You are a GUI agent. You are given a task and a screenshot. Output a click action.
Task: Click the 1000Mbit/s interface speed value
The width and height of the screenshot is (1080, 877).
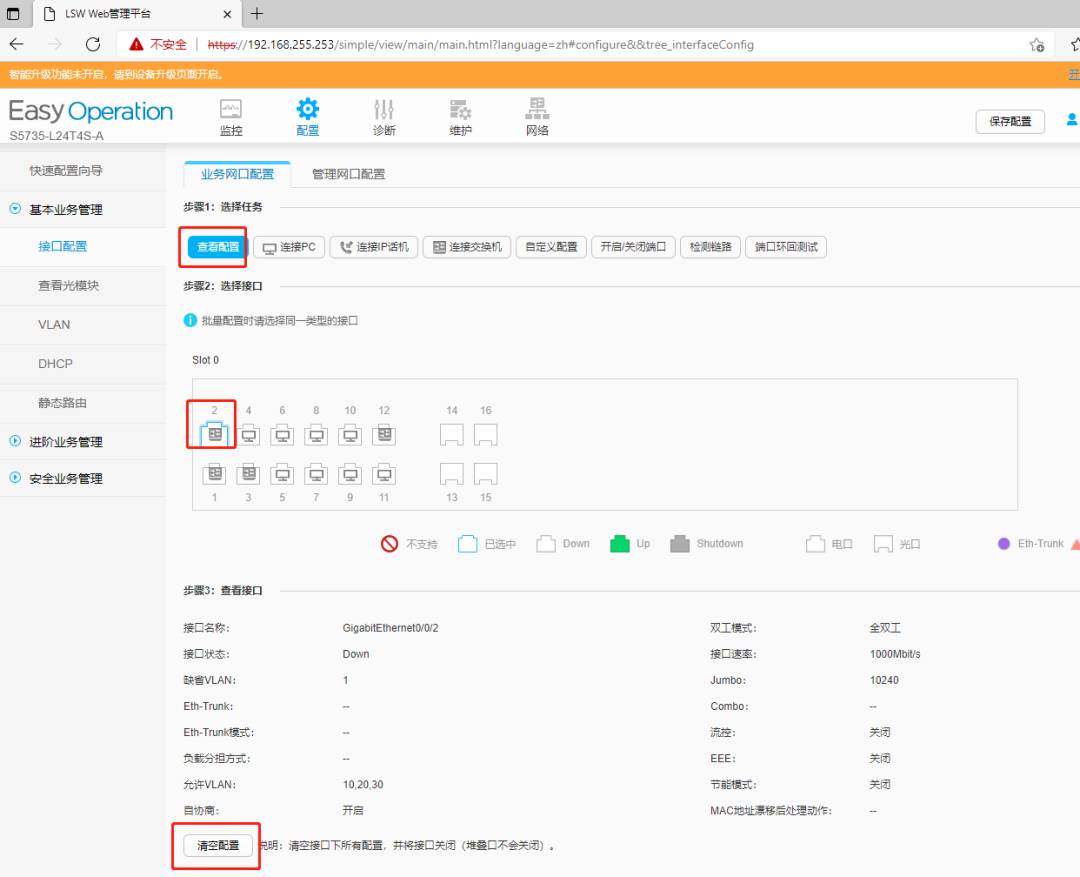tap(895, 654)
